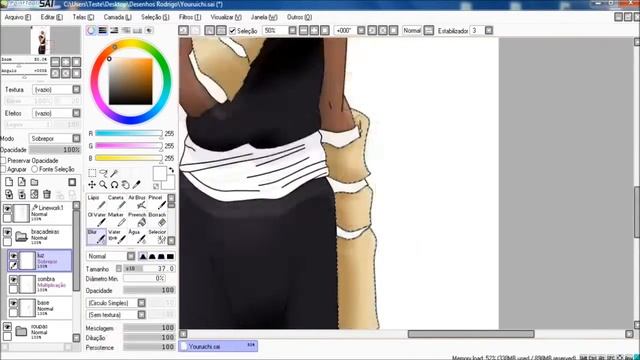Open the Estabilizador value dropdown

pos(489,31)
